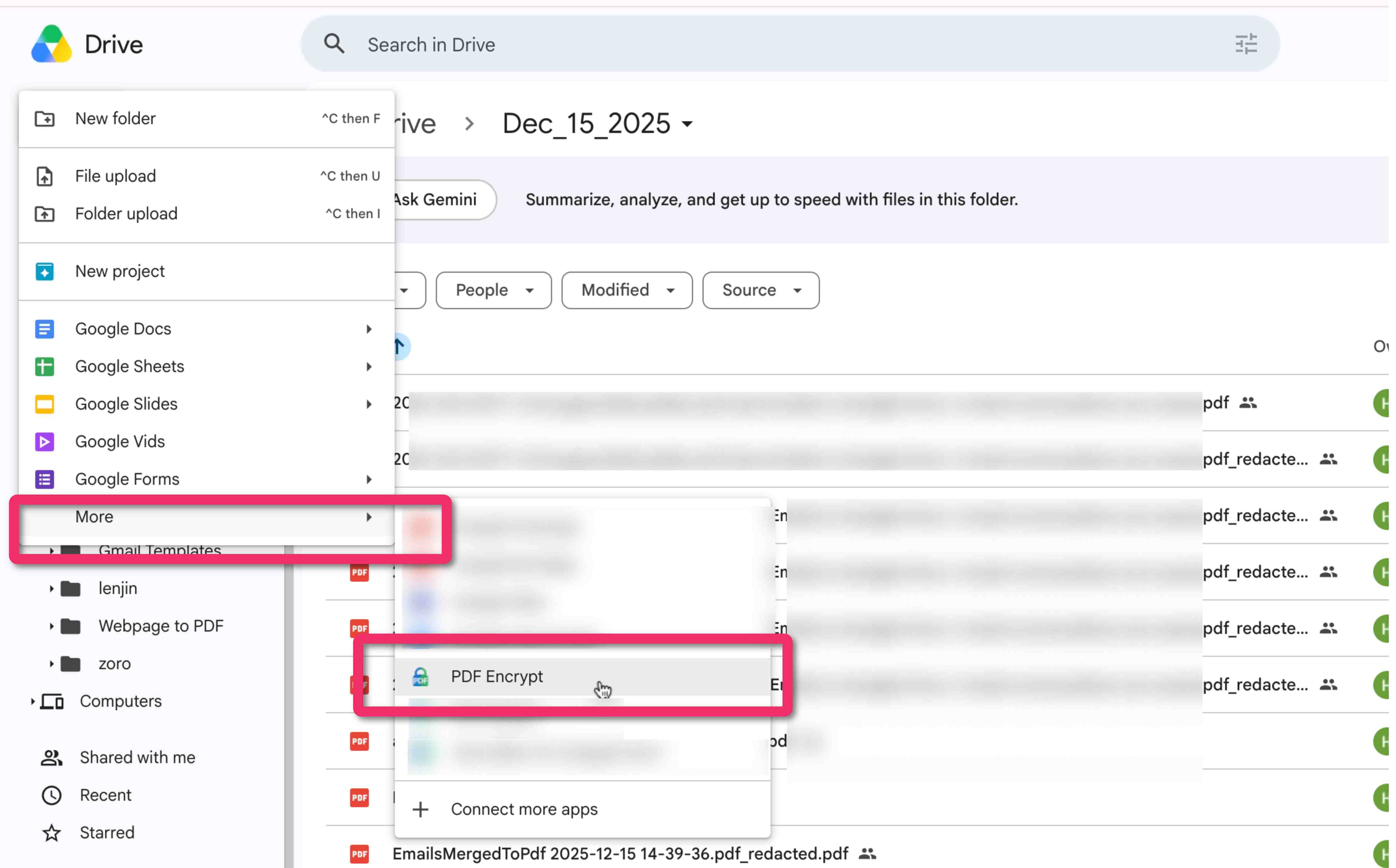Open the Modified filter dropdown
This screenshot has height=868, width=1396.
tap(627, 290)
